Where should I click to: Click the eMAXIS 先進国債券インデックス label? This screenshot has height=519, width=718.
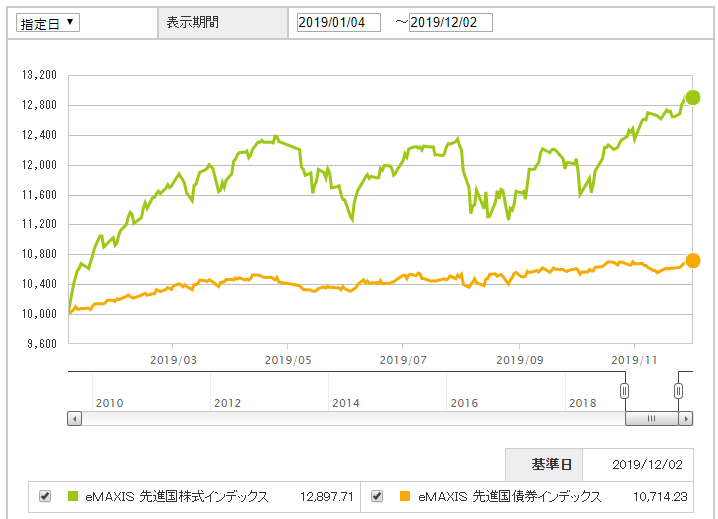point(510,497)
